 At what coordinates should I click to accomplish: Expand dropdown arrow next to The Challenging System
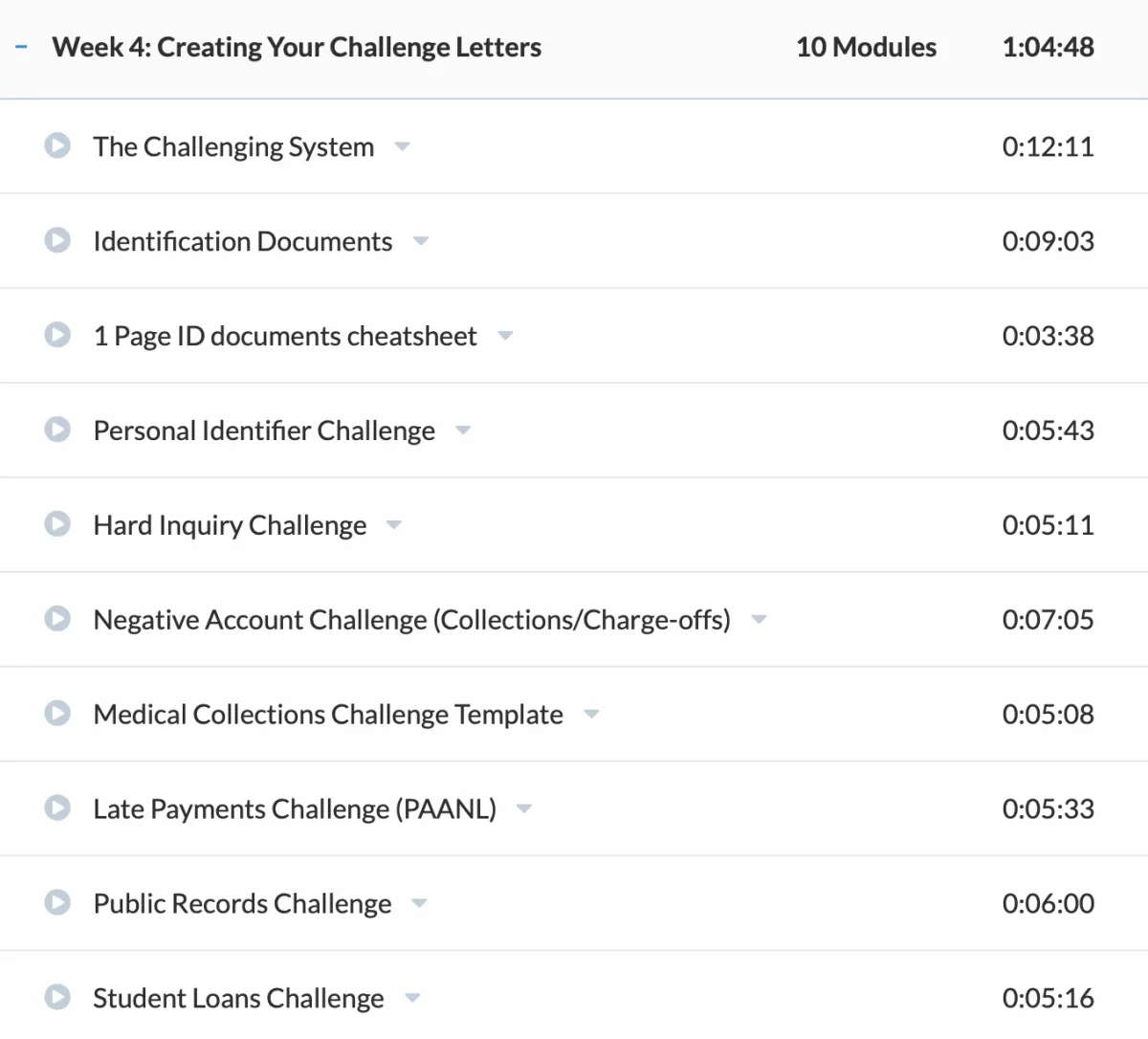(403, 146)
